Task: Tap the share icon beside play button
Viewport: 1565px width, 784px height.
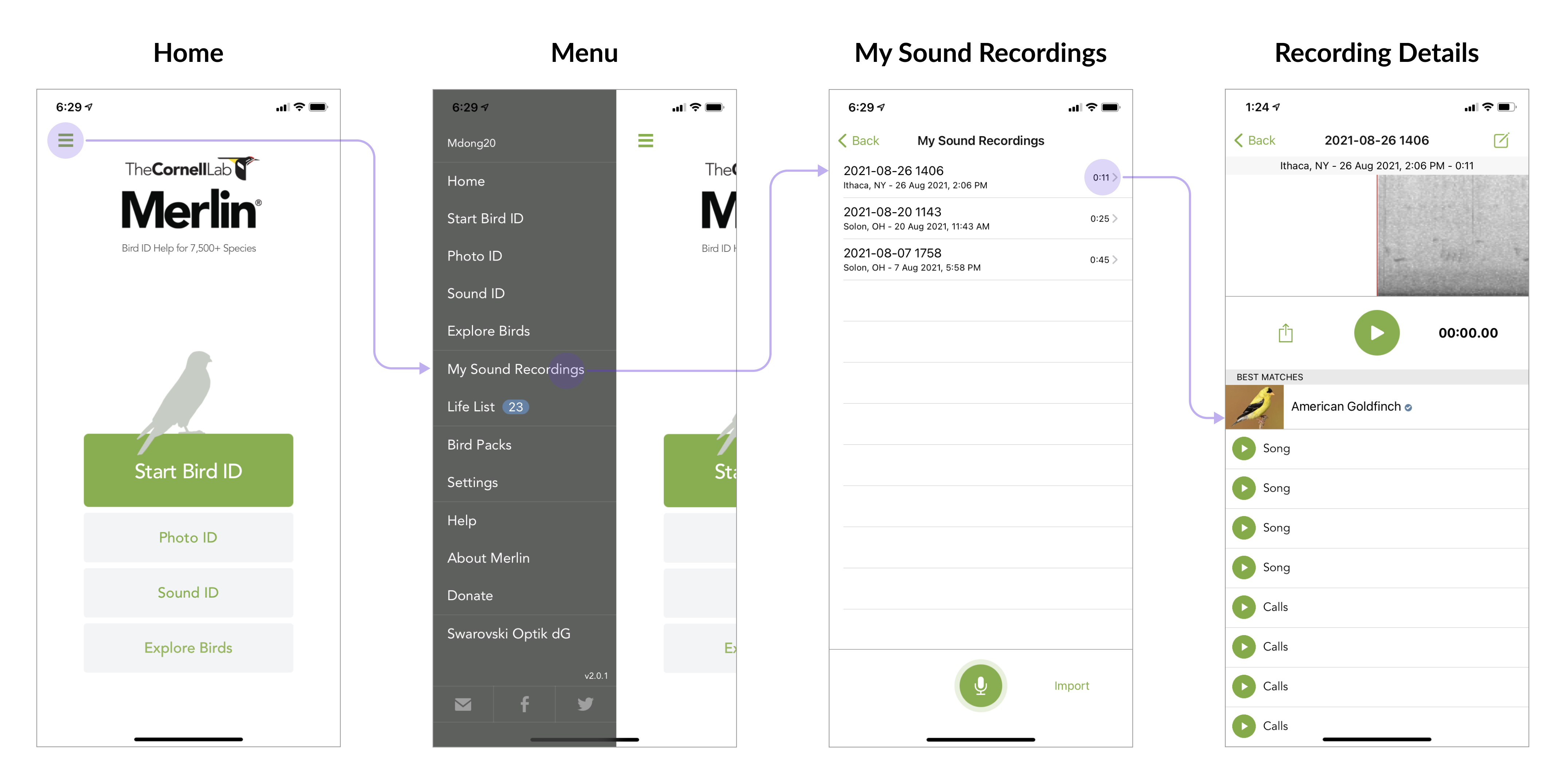Action: [x=1285, y=333]
